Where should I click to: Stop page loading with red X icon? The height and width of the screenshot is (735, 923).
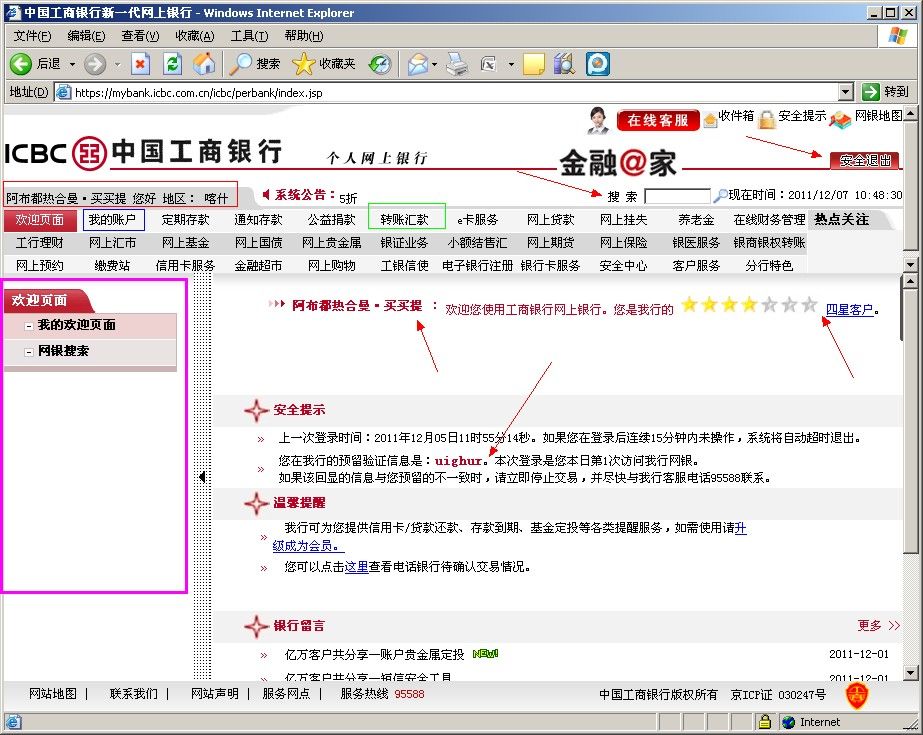pyautogui.click(x=140, y=64)
